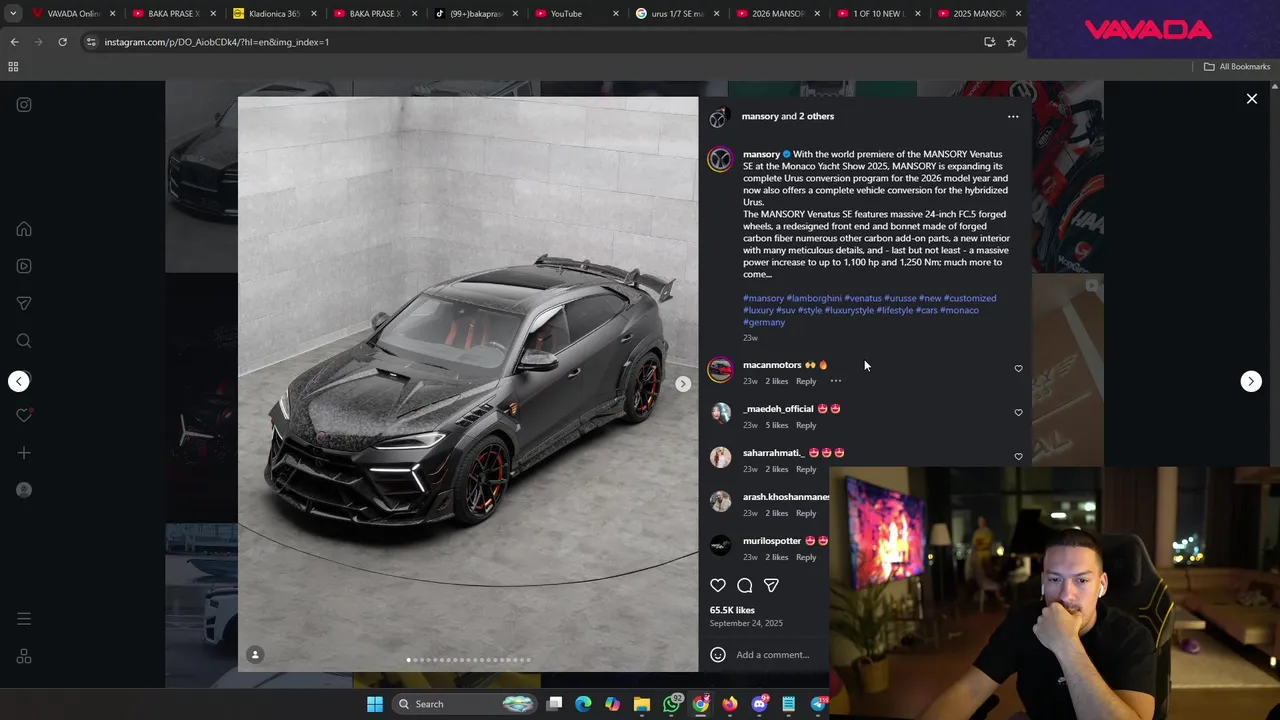View the 65.5K likes list
Image resolution: width=1280 pixels, height=720 pixels.
[x=732, y=610]
